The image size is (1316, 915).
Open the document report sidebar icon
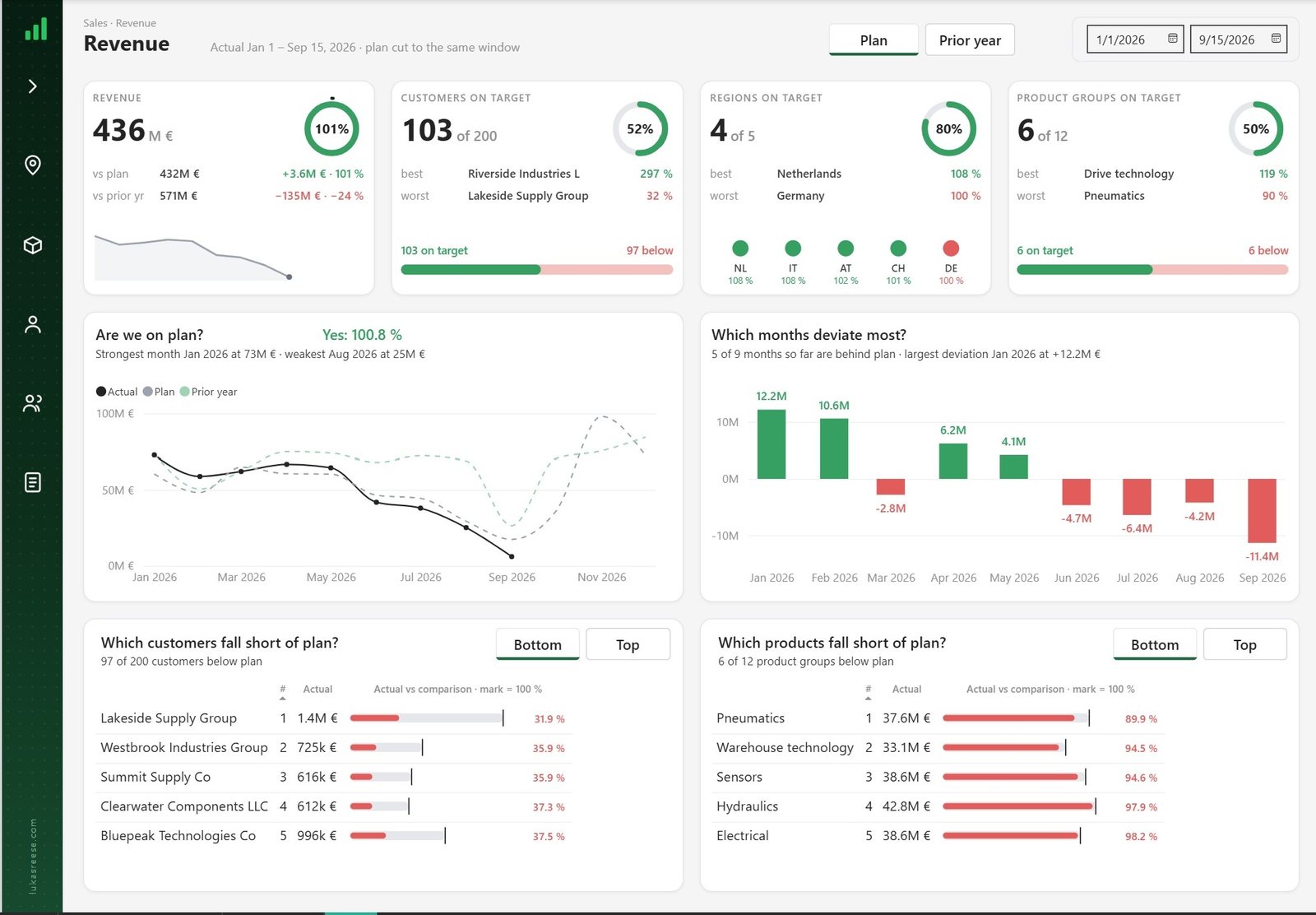32,482
